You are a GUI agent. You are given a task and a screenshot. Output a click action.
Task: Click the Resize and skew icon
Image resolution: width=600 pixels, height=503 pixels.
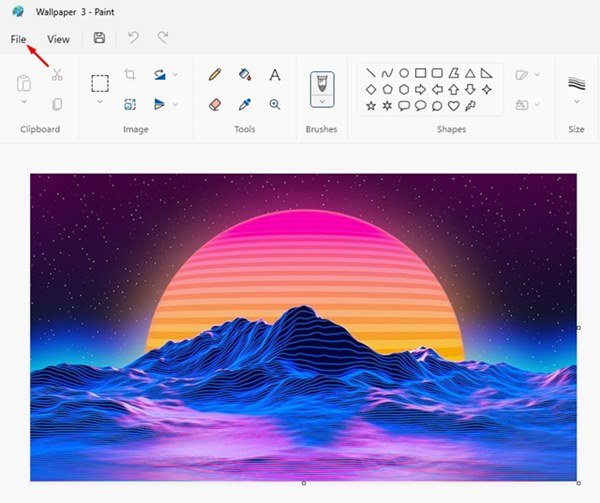pos(130,104)
